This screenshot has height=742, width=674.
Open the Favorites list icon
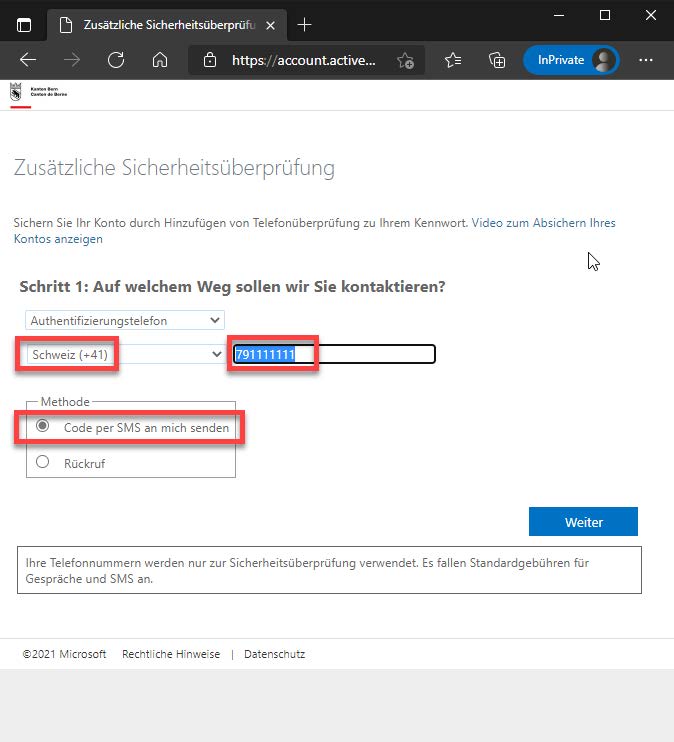(x=453, y=60)
